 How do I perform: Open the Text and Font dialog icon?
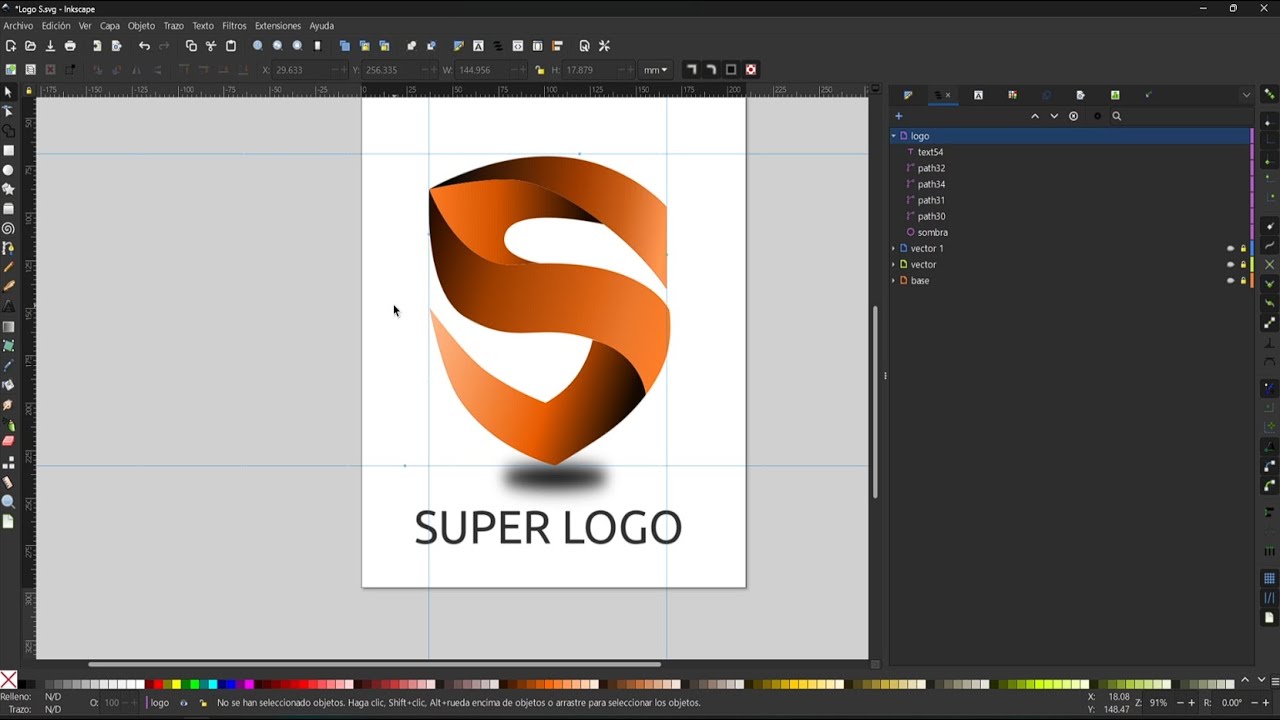pyautogui.click(x=478, y=46)
